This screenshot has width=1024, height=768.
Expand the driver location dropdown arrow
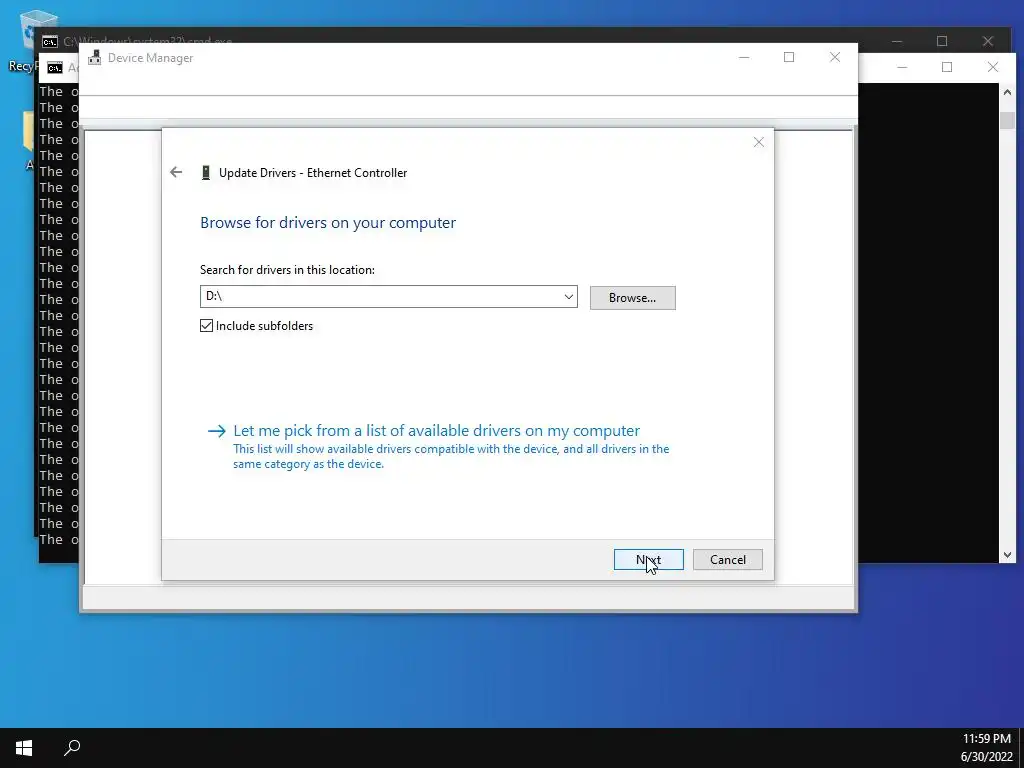pyautogui.click(x=569, y=296)
